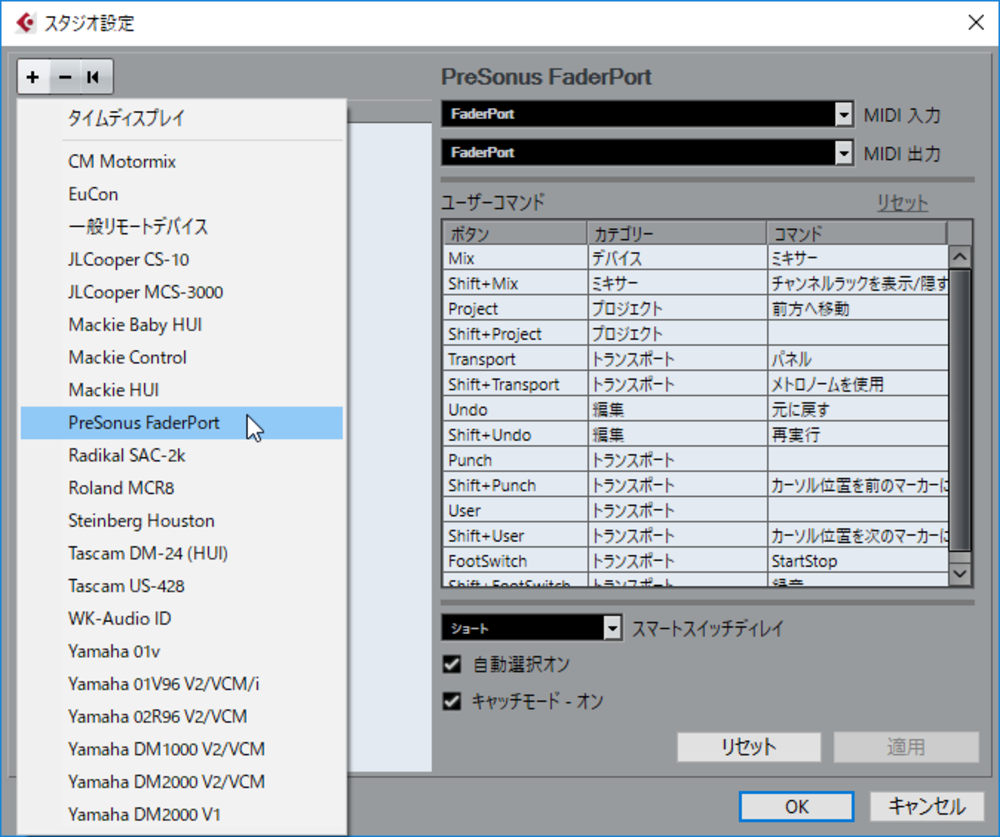The width and height of the screenshot is (1000, 837).
Task: Select WK-Audio ID device
Action: (182, 618)
